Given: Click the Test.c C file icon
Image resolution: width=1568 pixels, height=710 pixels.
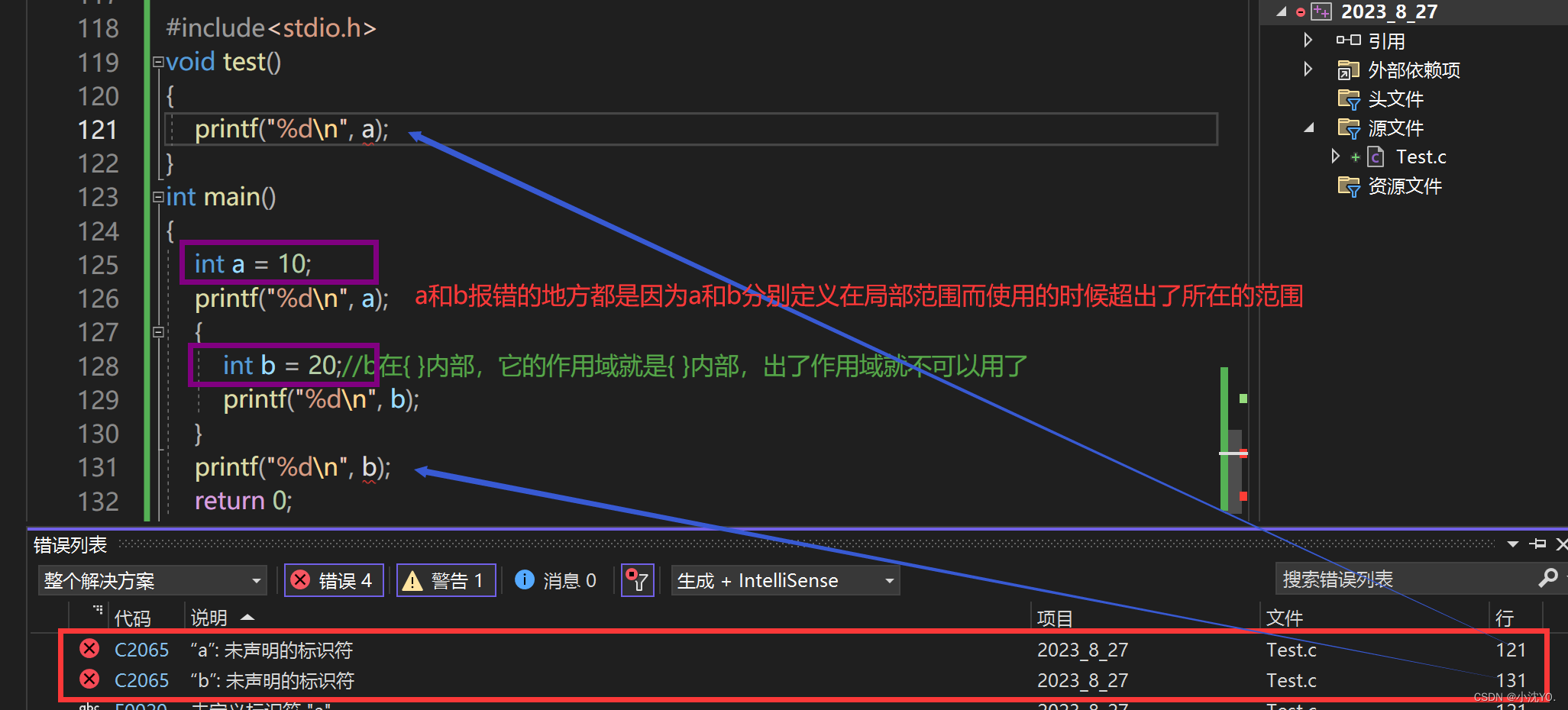Looking at the screenshot, I should 1376,157.
